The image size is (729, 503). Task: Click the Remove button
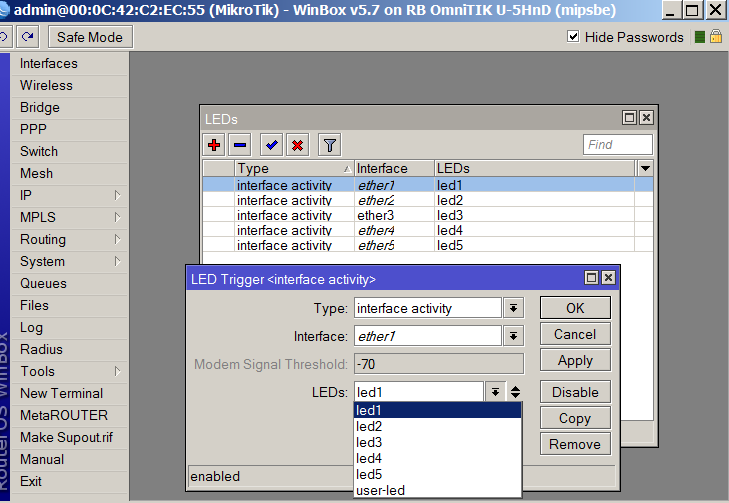pos(575,444)
